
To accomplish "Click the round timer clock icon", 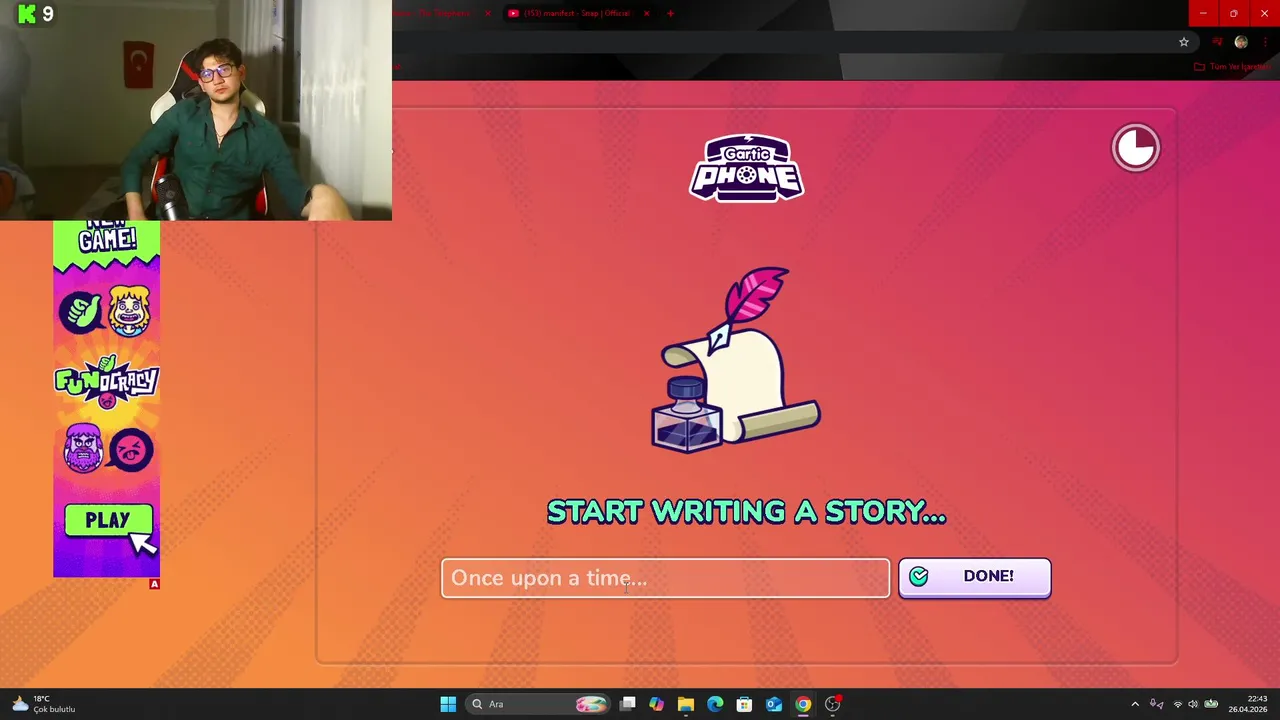I will tap(1135, 148).
